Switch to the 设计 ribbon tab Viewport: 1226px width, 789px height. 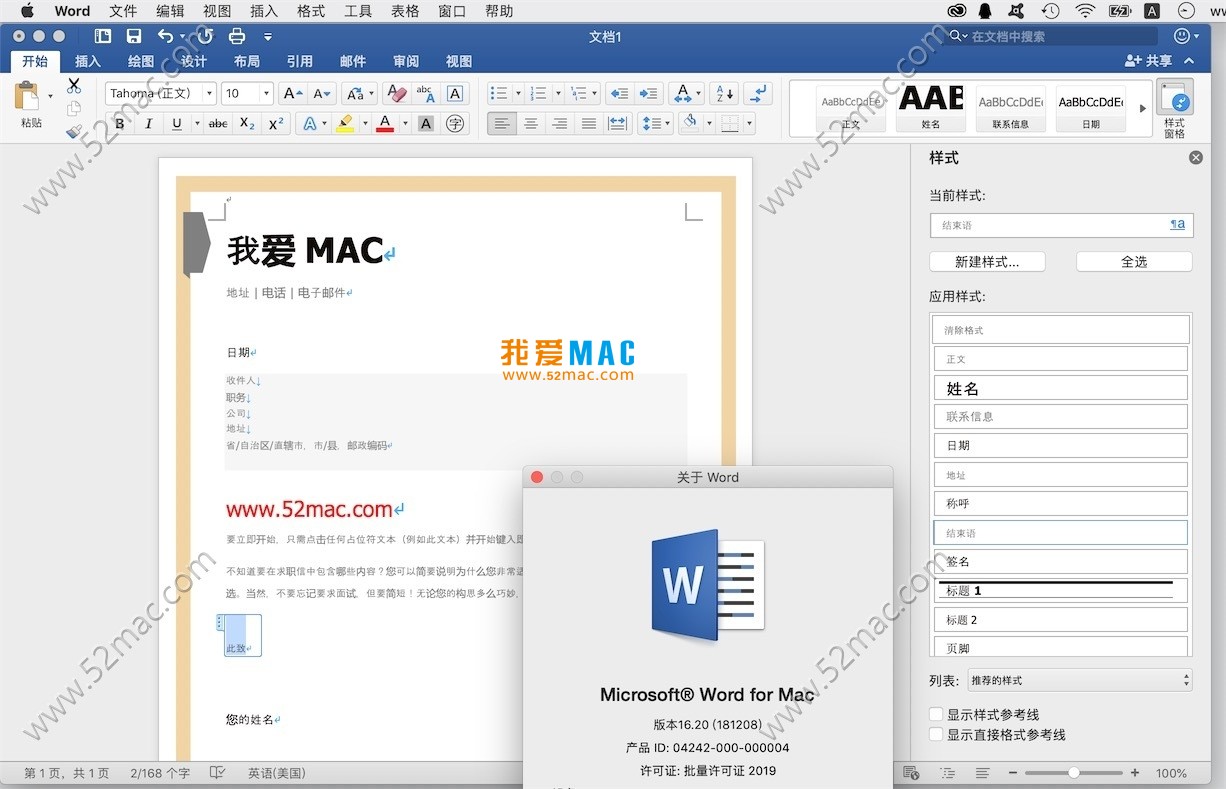pyautogui.click(x=194, y=61)
